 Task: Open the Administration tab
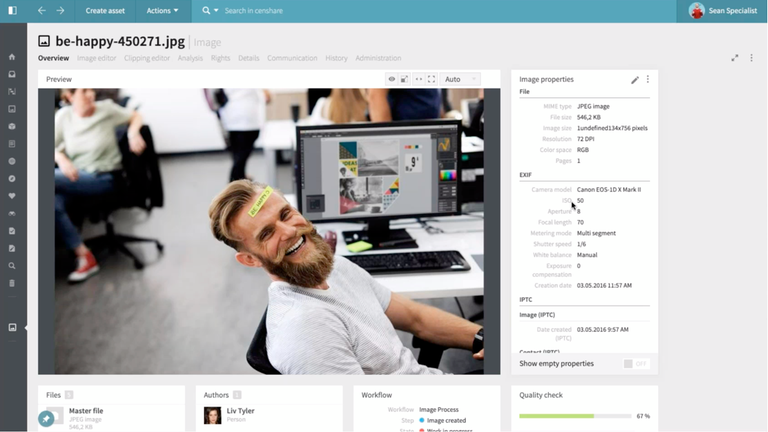(378, 58)
